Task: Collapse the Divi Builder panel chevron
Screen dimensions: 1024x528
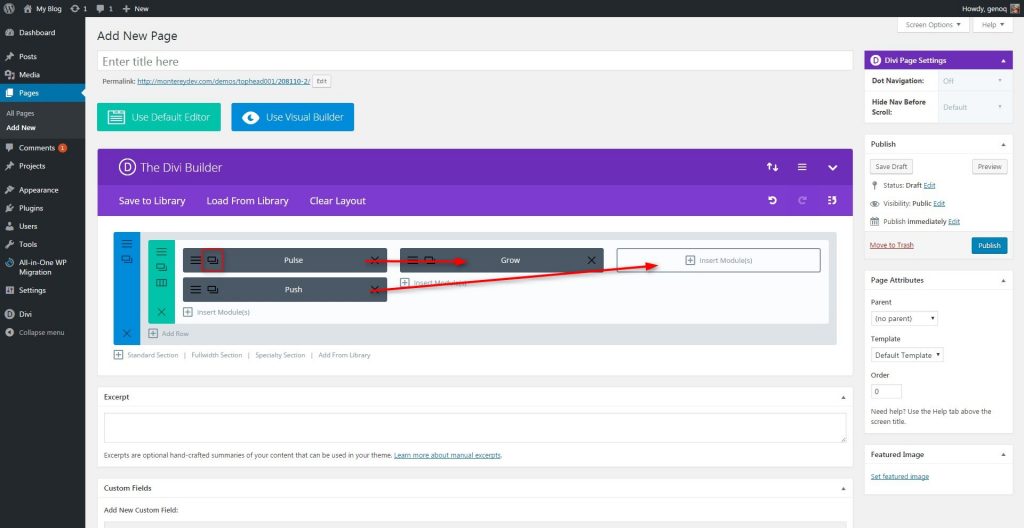Action: pyautogui.click(x=833, y=167)
